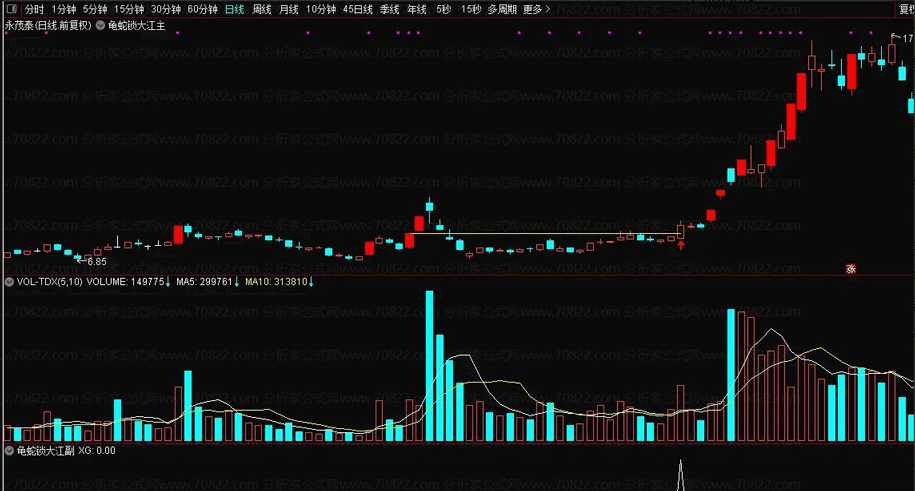Switch to the 分时 tab
The image size is (915, 491).
click(35, 9)
